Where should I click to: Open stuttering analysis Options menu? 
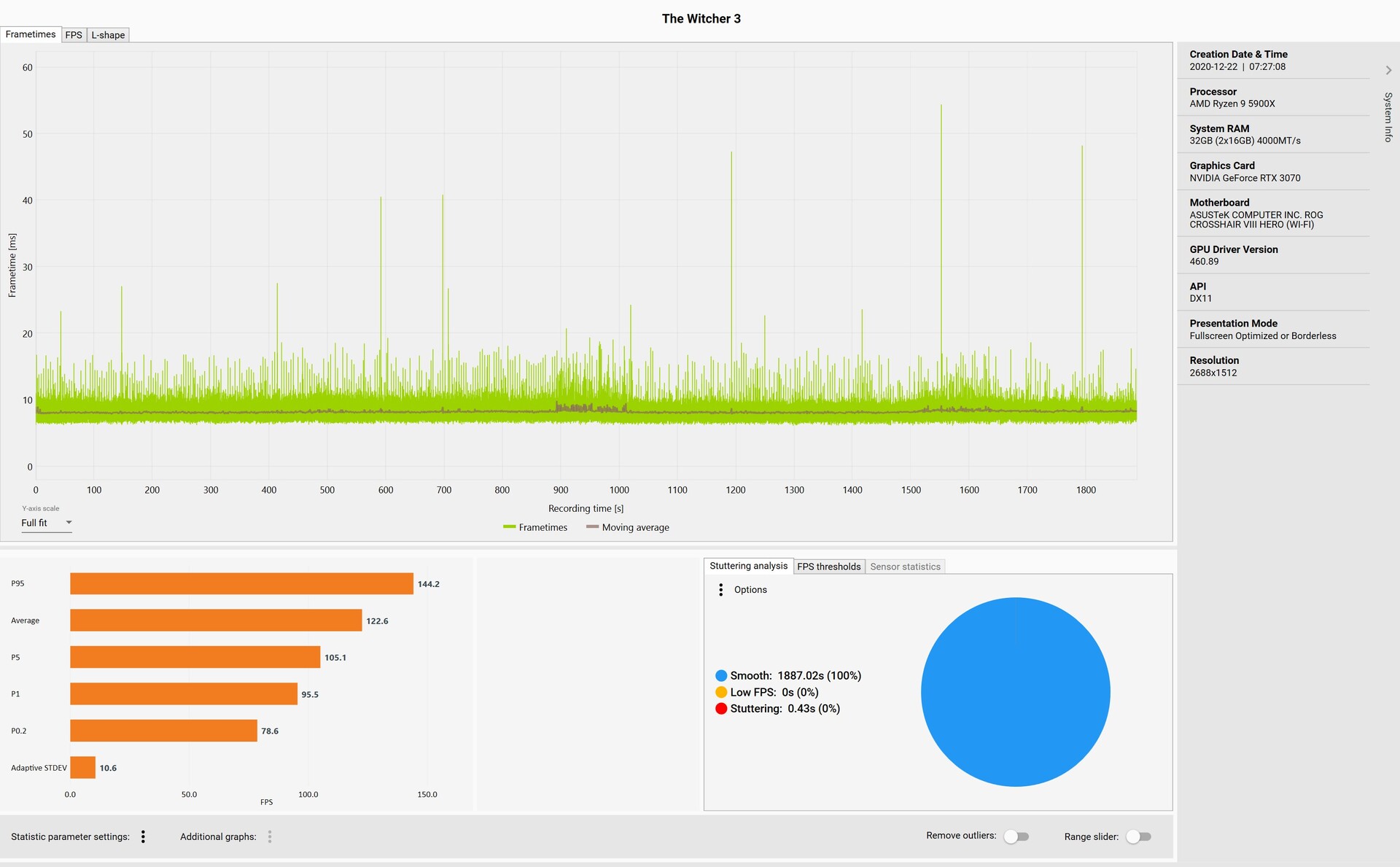721,589
